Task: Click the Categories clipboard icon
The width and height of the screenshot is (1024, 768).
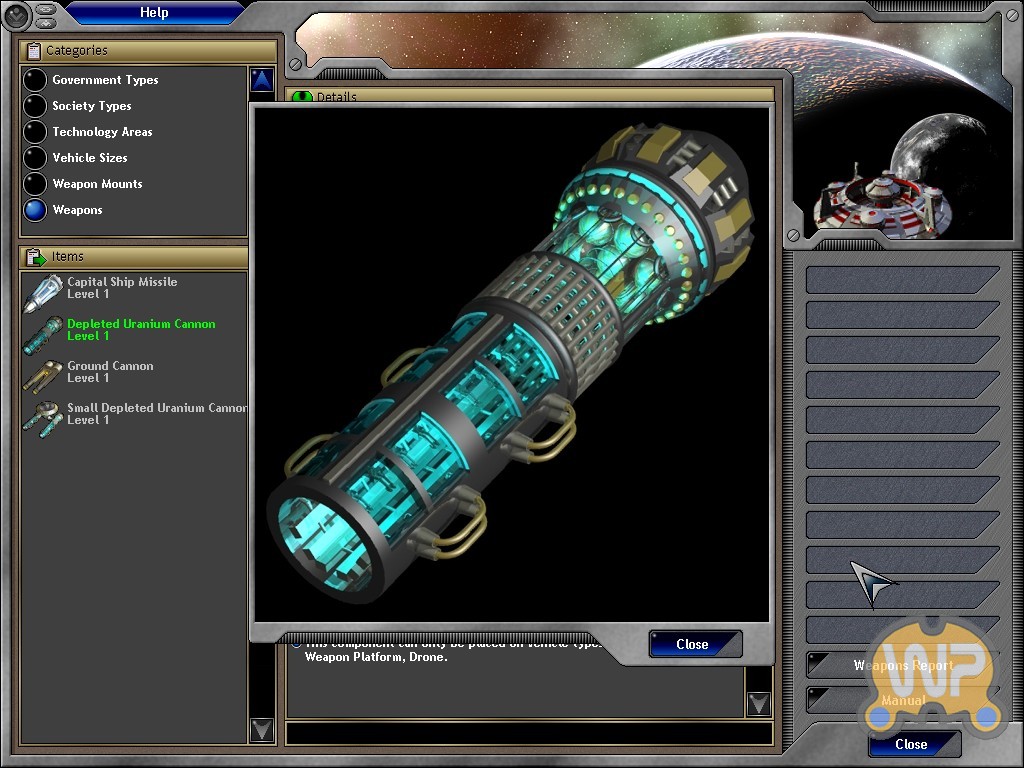Action: click(33, 51)
